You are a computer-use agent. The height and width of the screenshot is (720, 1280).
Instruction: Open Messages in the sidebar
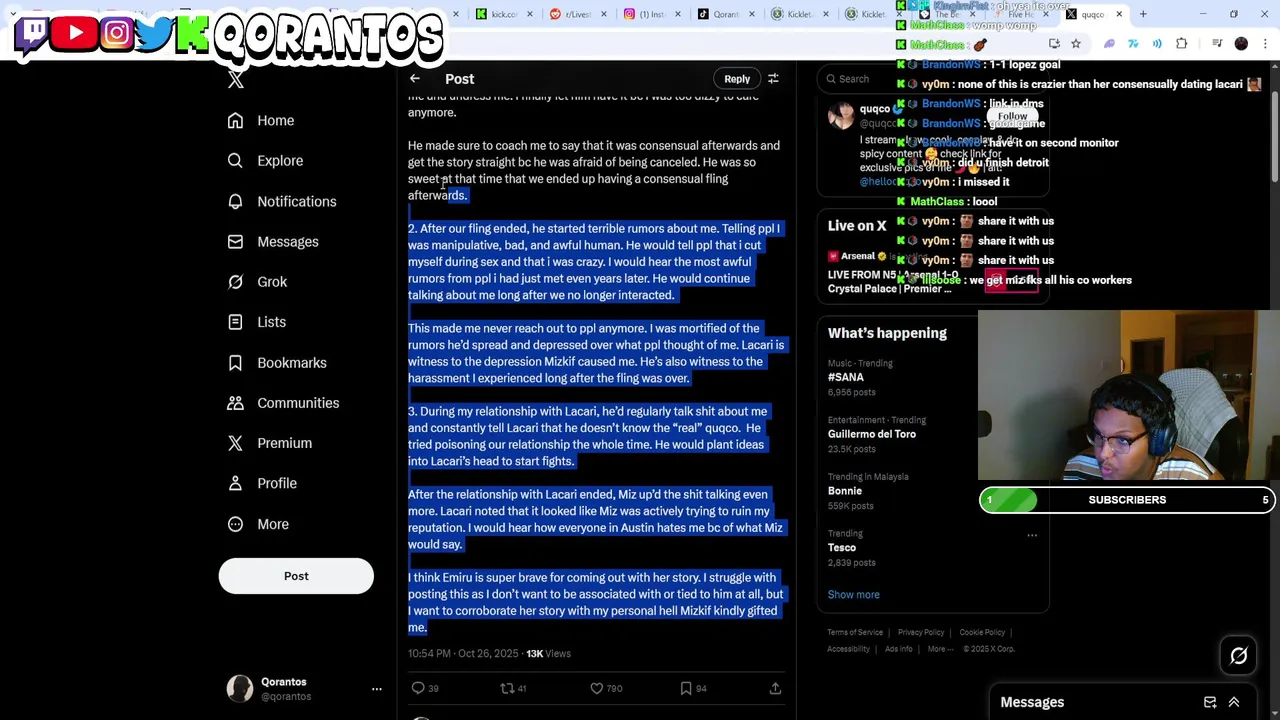click(273, 241)
